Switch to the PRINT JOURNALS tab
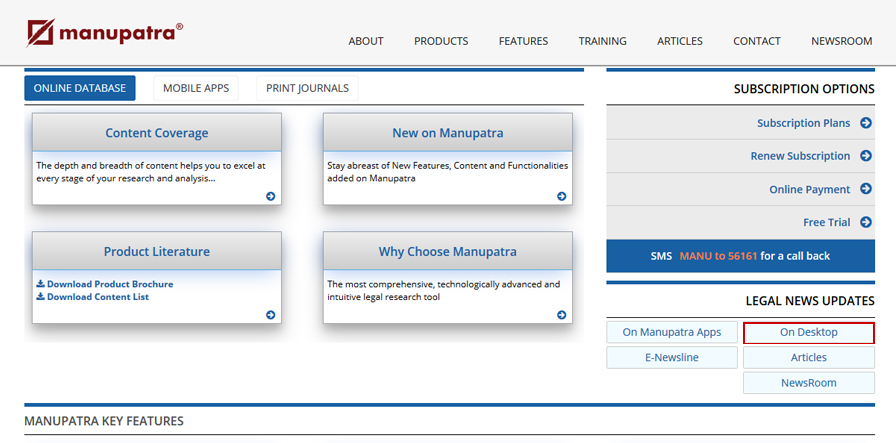Viewport: 896px width, 443px height. click(307, 88)
